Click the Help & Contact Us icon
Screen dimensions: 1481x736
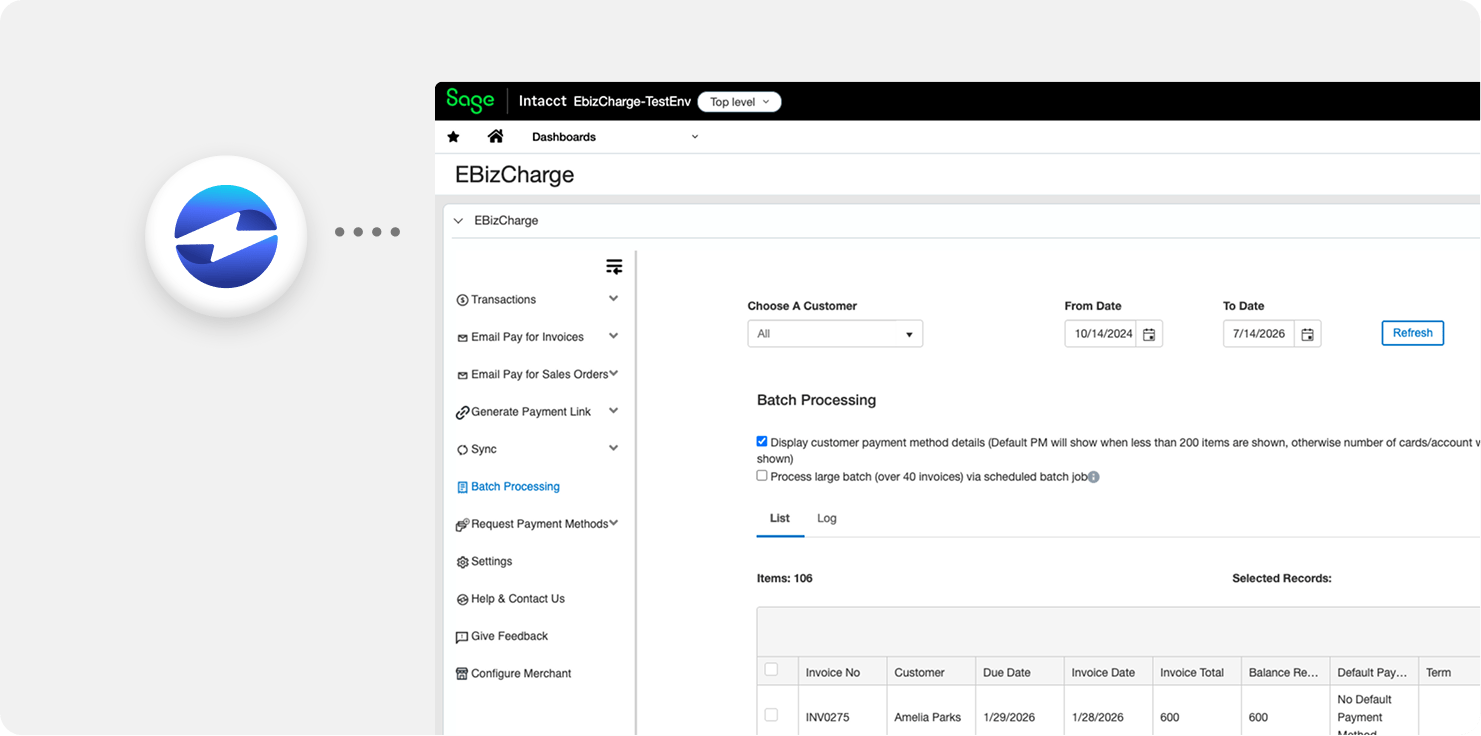pos(462,600)
